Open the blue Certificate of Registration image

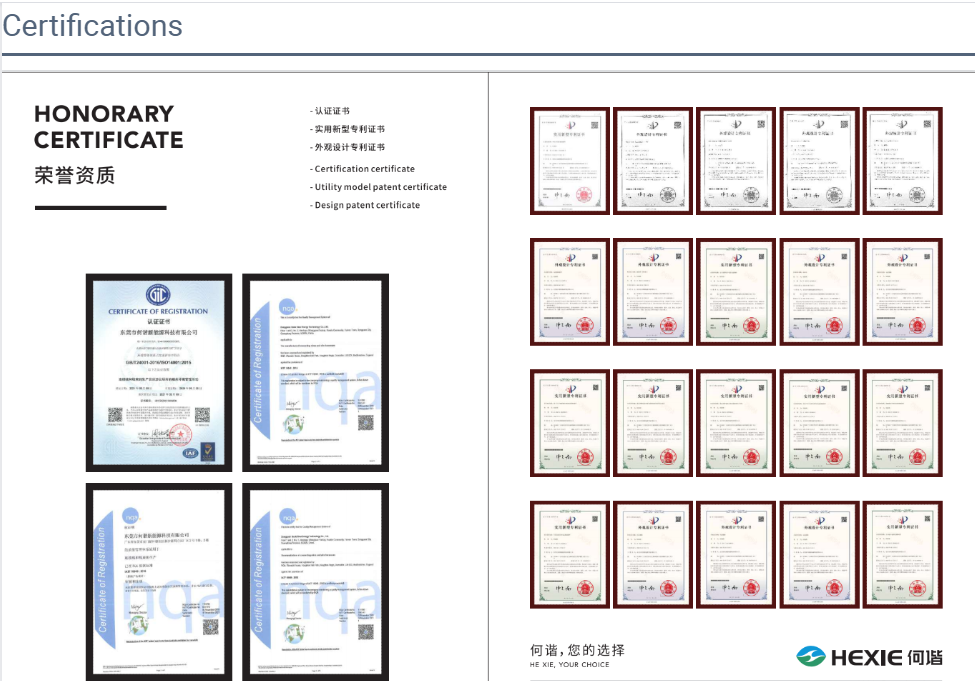tap(159, 372)
